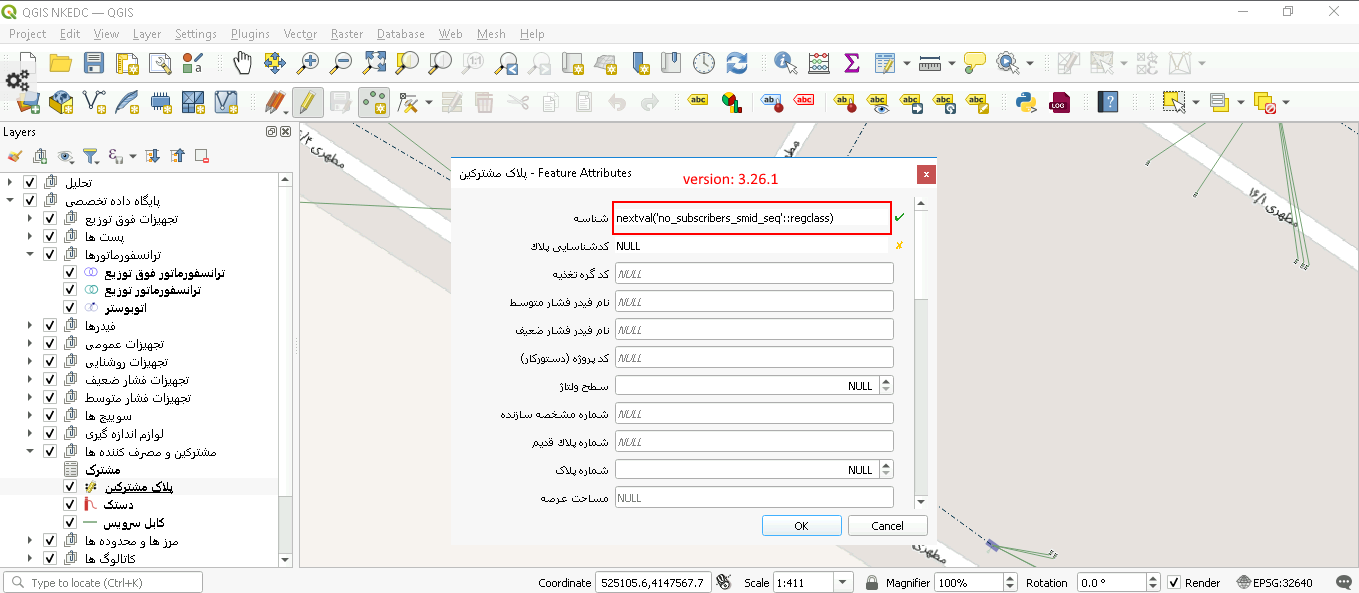
Task: Click the locate search bar
Action: pos(100,581)
